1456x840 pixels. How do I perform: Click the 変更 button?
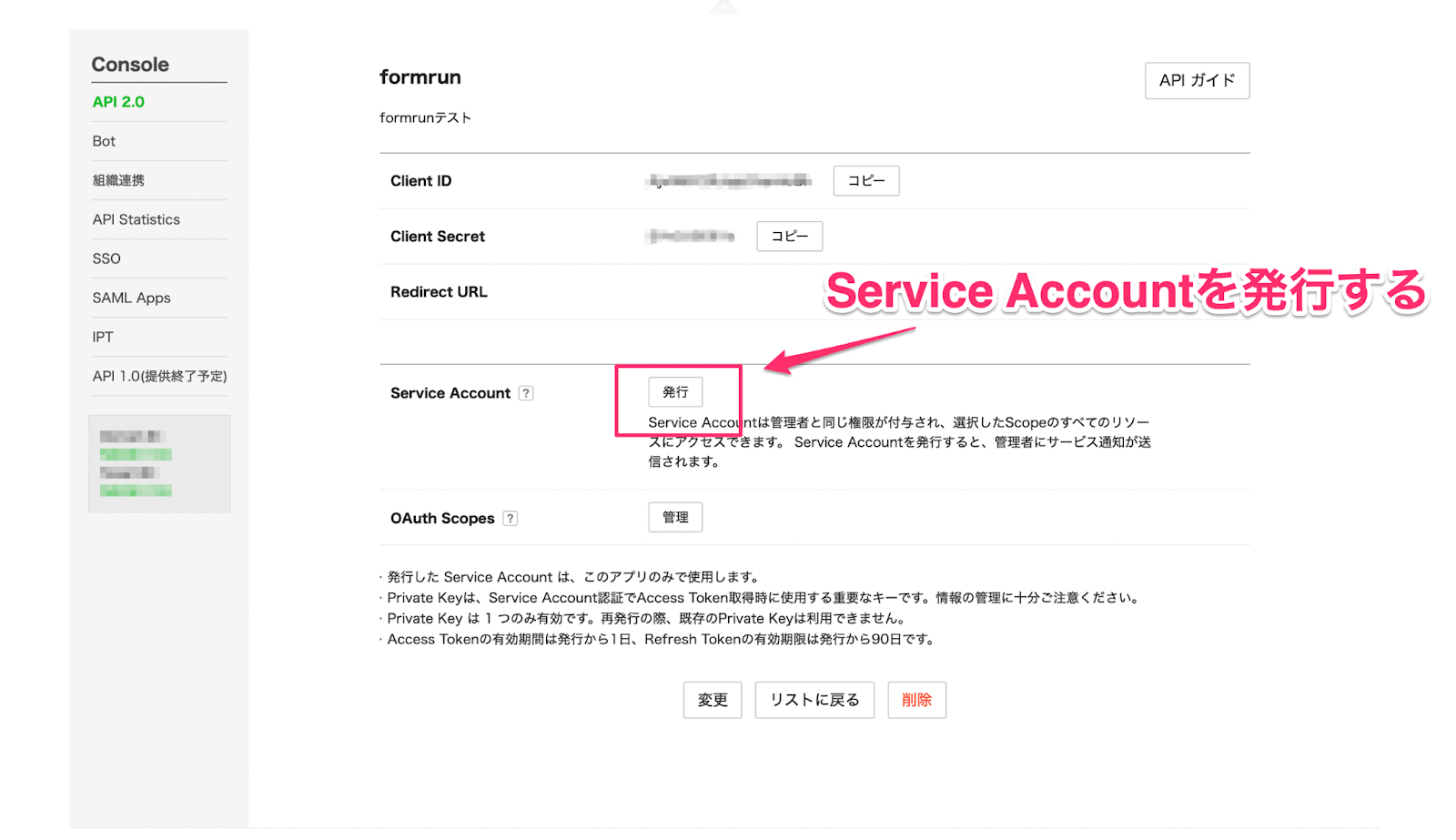click(x=713, y=700)
